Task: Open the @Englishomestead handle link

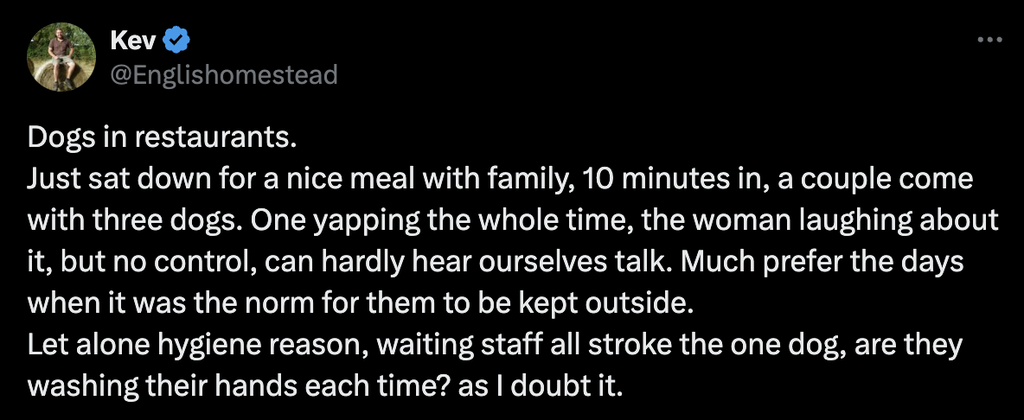Action: point(225,74)
